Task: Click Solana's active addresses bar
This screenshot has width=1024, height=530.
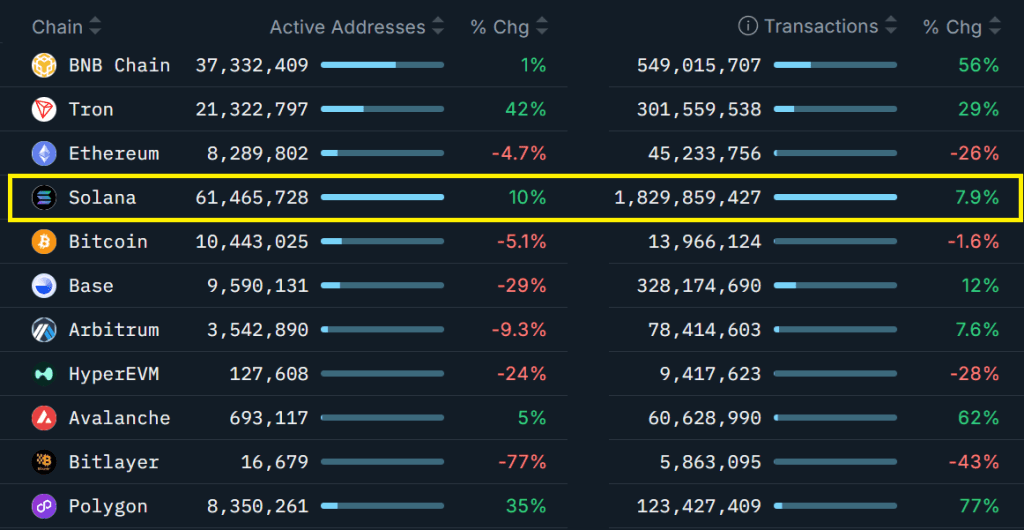Action: pyautogui.click(x=382, y=198)
